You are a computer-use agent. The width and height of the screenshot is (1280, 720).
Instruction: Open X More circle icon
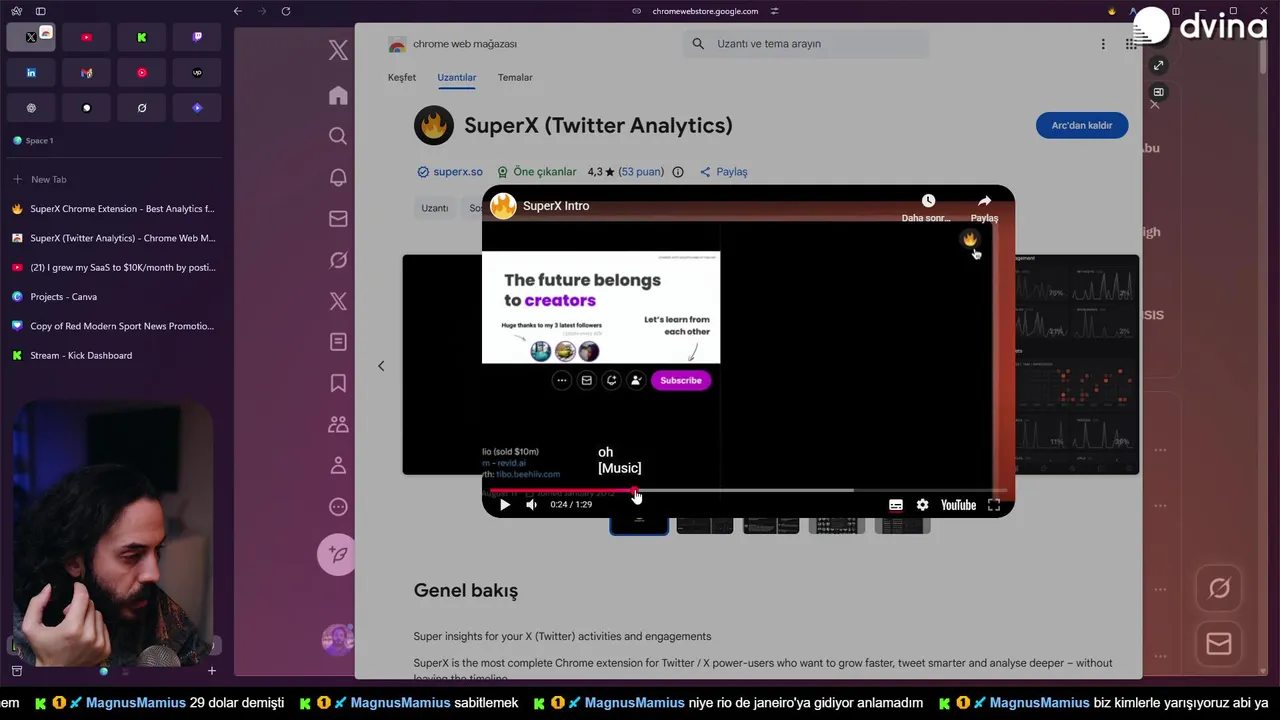(x=338, y=506)
